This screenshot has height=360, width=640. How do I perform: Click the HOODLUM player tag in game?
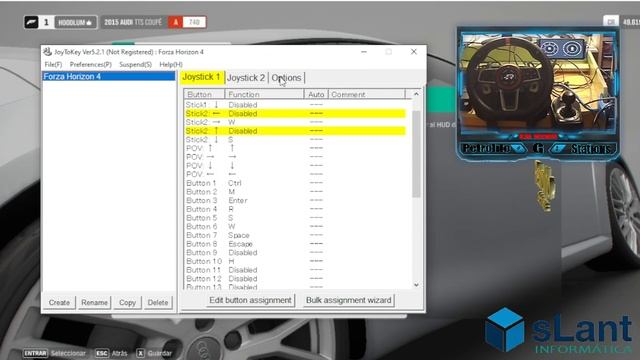pyautogui.click(x=76, y=22)
